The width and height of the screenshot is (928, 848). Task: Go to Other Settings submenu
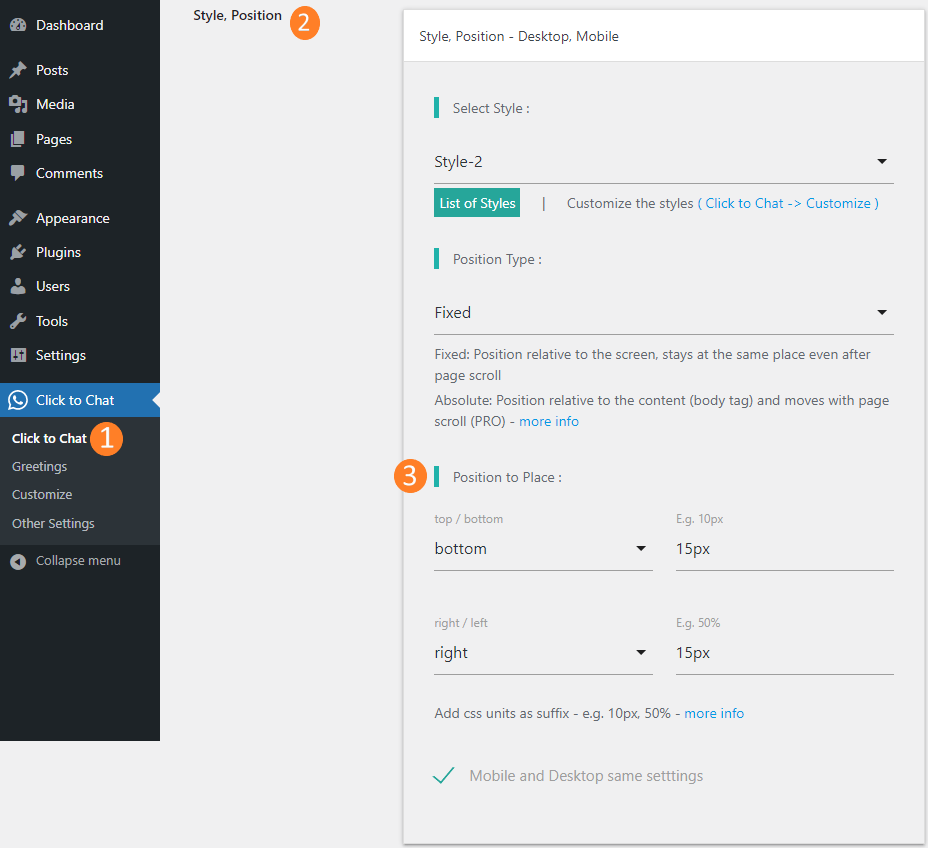(x=53, y=523)
